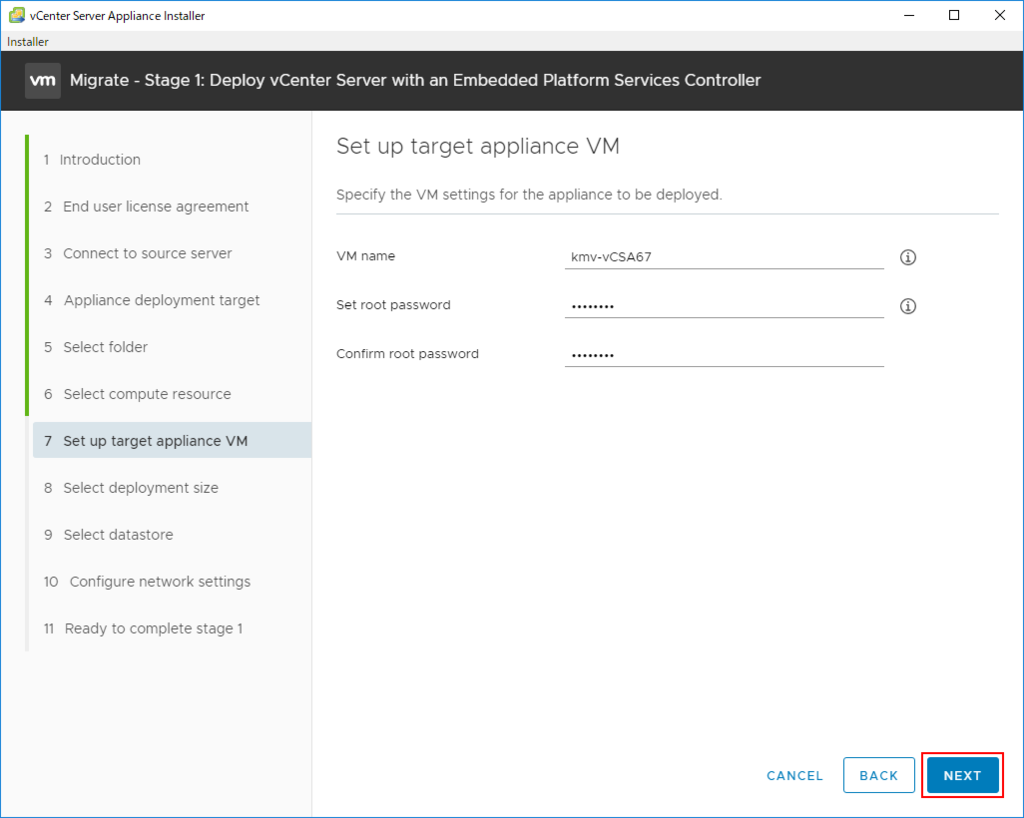Open Select compute resource step
The width and height of the screenshot is (1024, 818).
[147, 395]
